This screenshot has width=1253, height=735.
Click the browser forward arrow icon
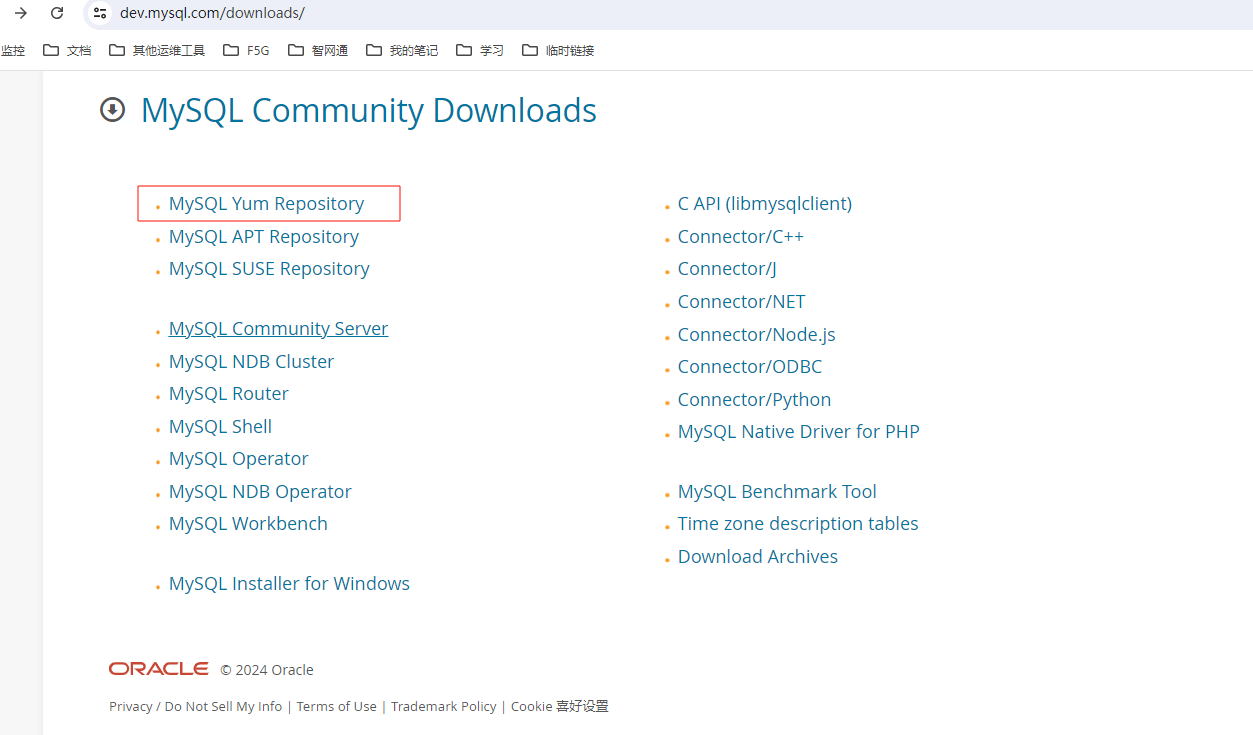[20, 13]
